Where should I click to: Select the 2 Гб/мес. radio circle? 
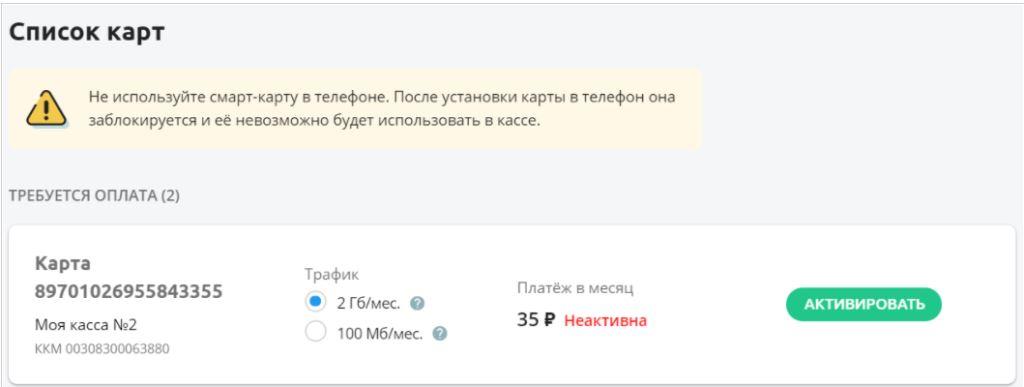(315, 302)
